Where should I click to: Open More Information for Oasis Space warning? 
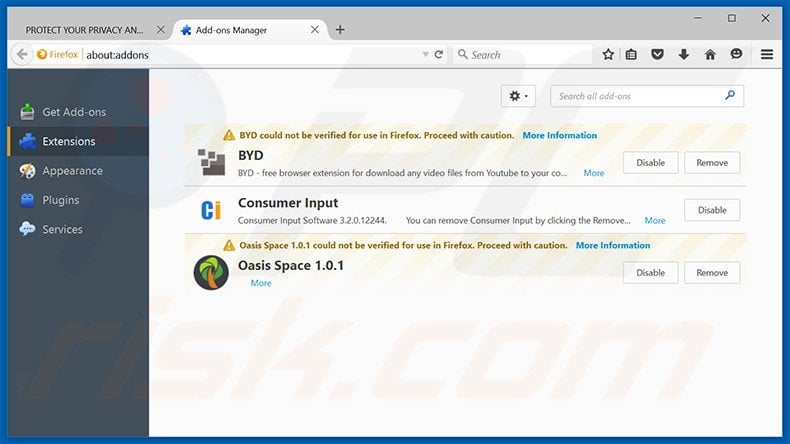pyautogui.click(x=613, y=245)
